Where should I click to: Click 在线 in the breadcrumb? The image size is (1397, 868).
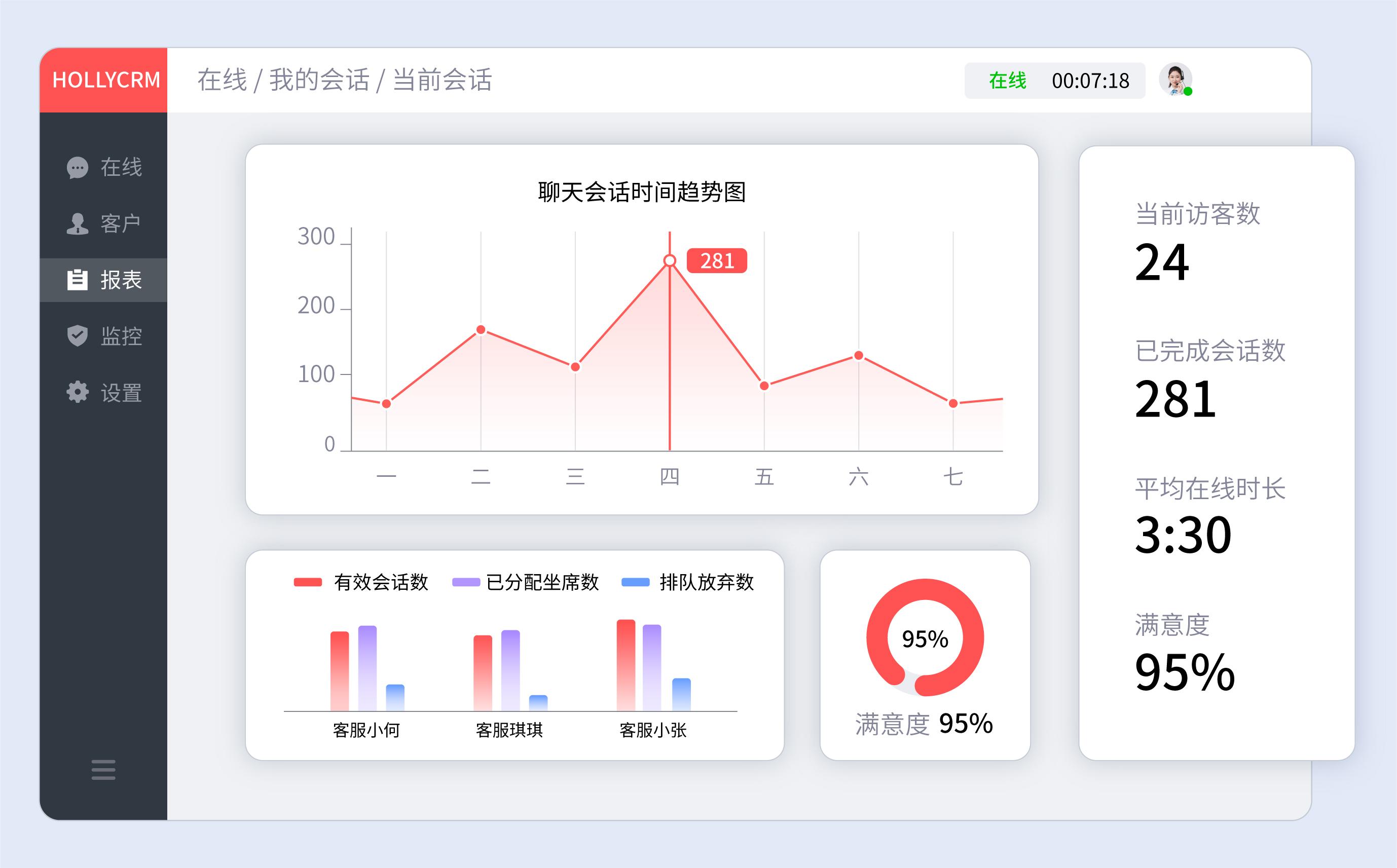222,80
